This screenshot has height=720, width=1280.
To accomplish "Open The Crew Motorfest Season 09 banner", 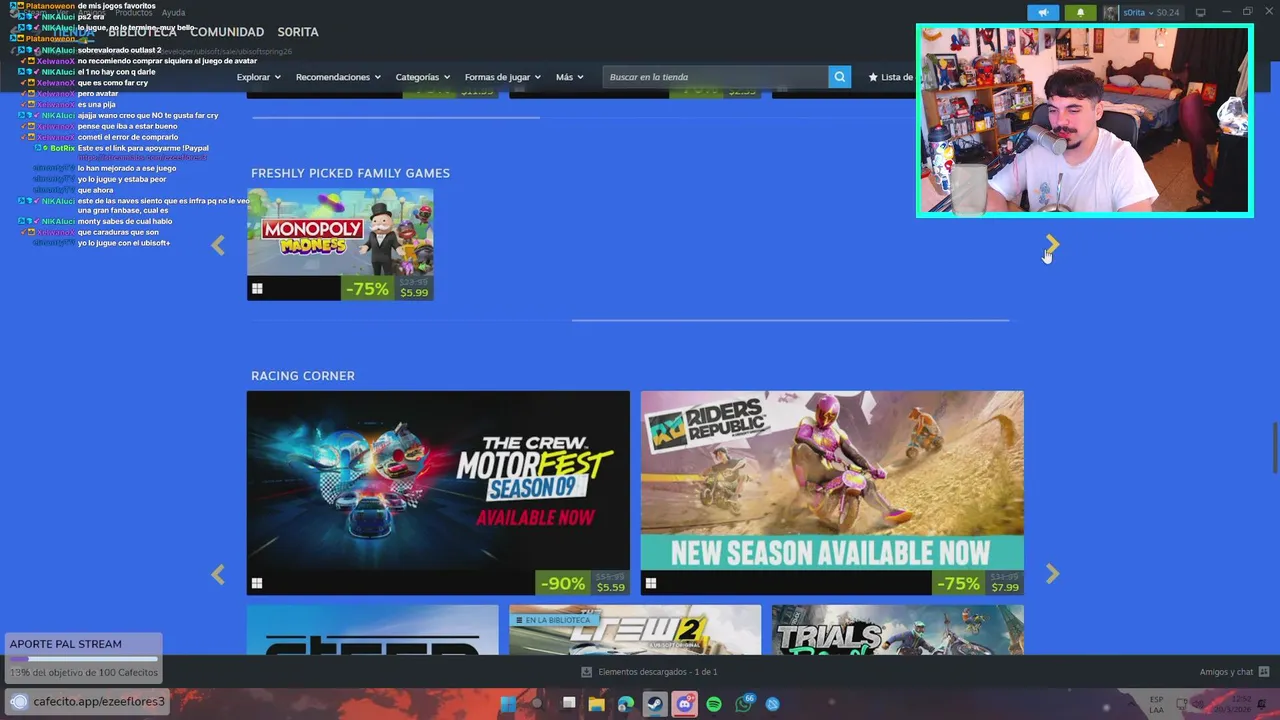I will point(438,481).
